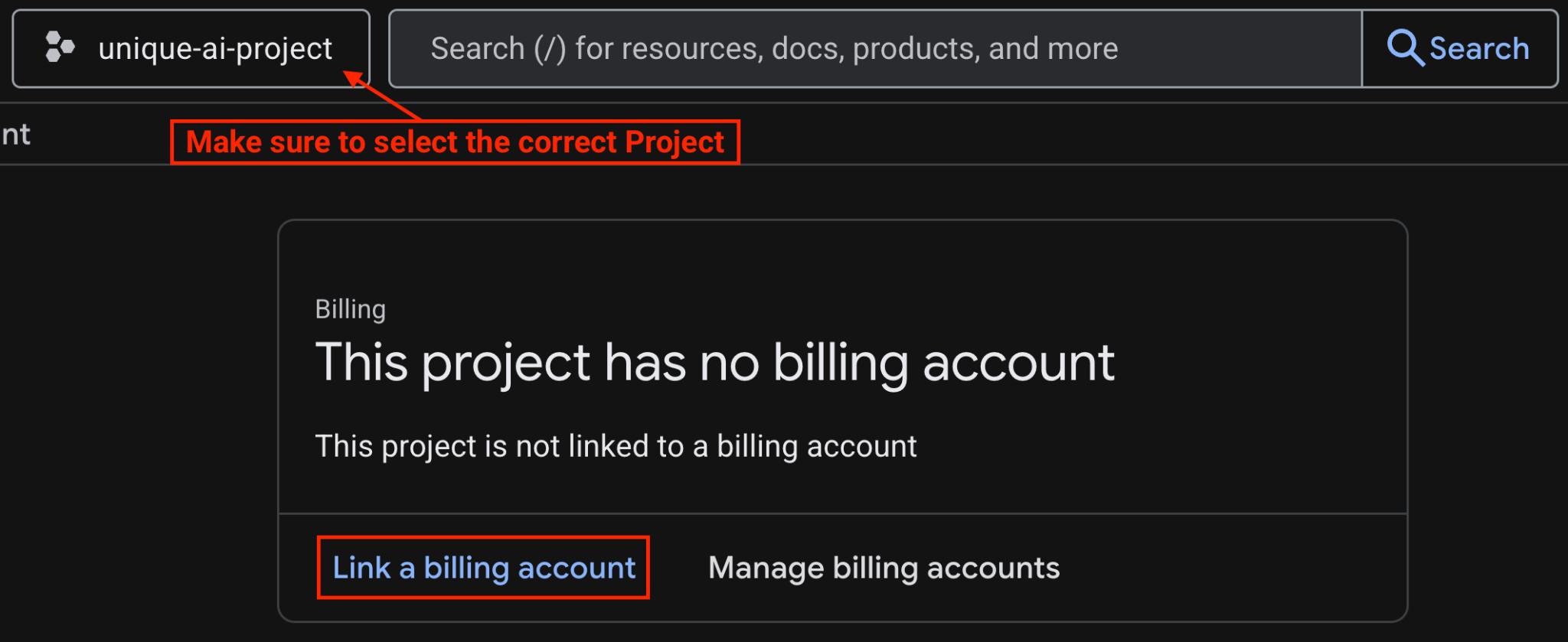Focus the search resources input field

coord(873,49)
